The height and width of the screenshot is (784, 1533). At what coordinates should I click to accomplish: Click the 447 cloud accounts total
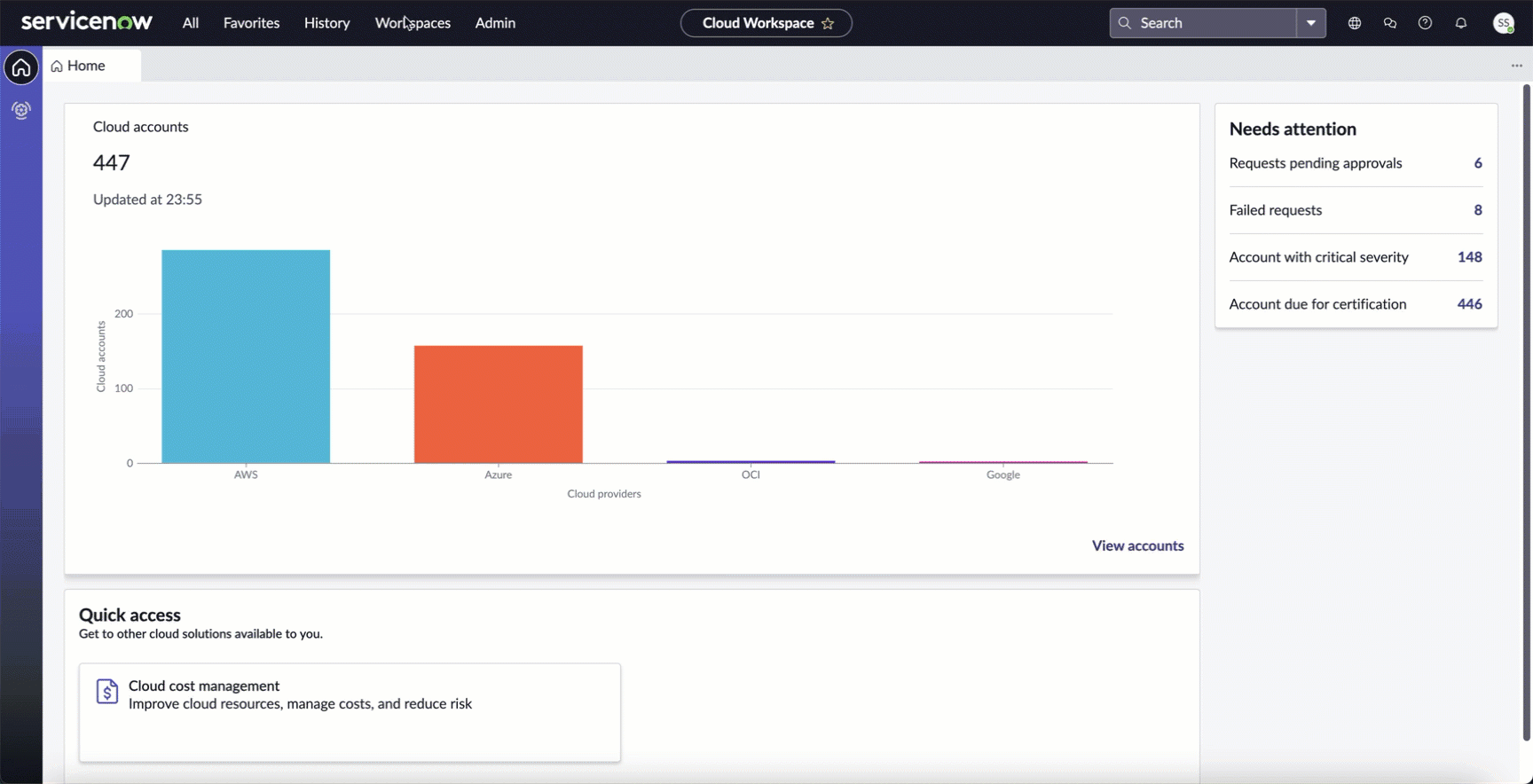click(x=112, y=162)
